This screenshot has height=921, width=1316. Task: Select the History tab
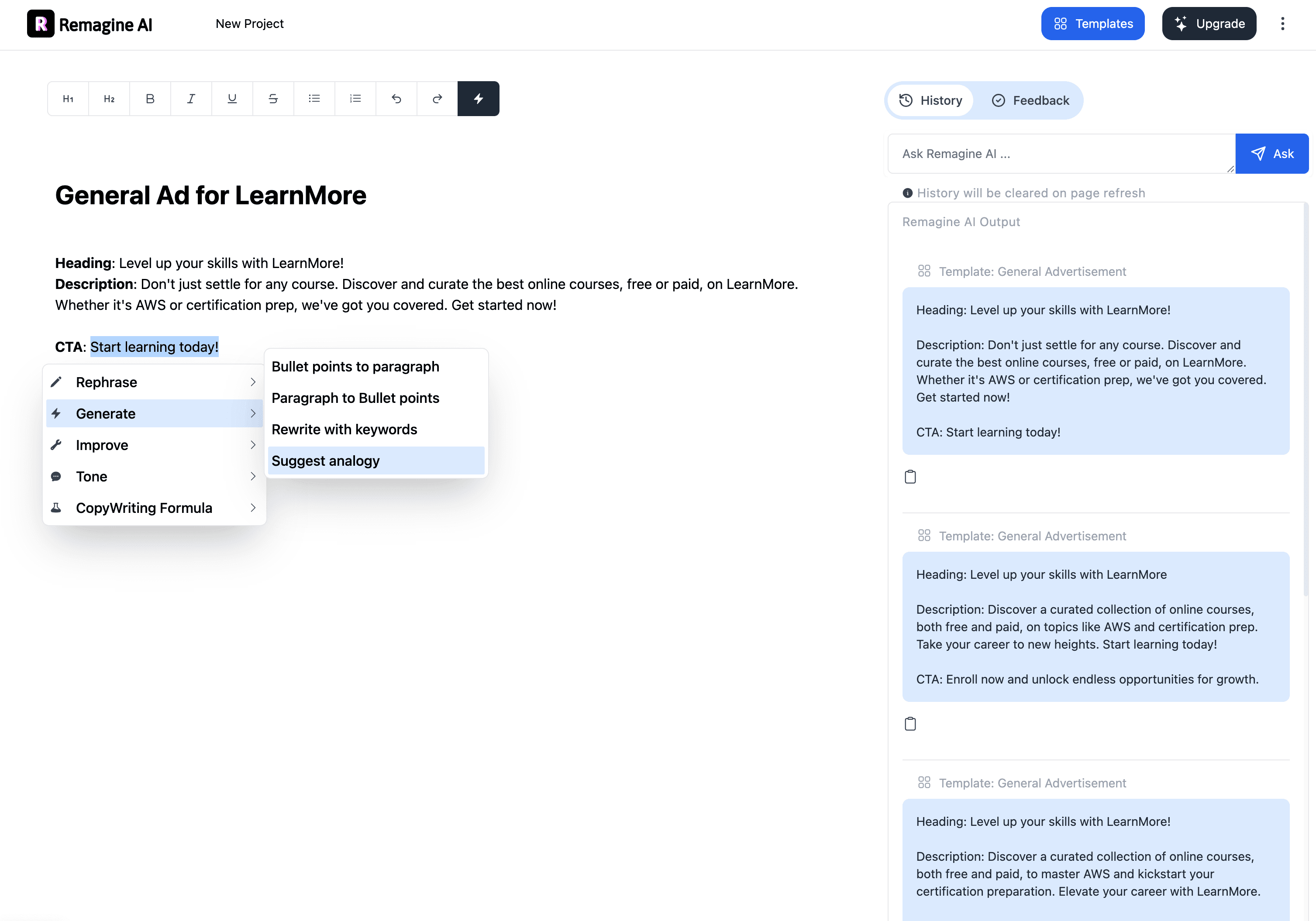tap(930, 100)
